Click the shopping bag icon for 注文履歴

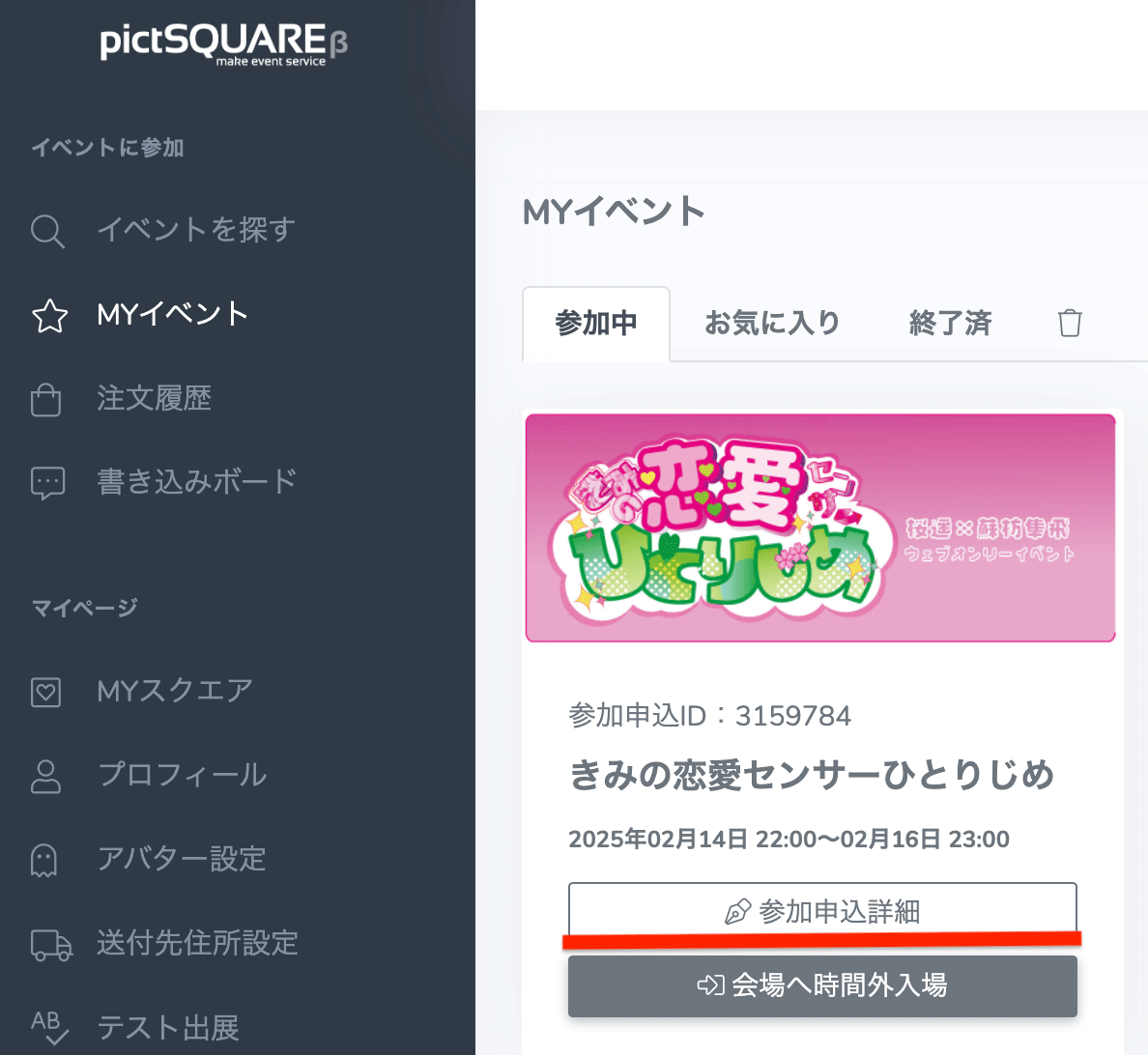click(x=45, y=400)
